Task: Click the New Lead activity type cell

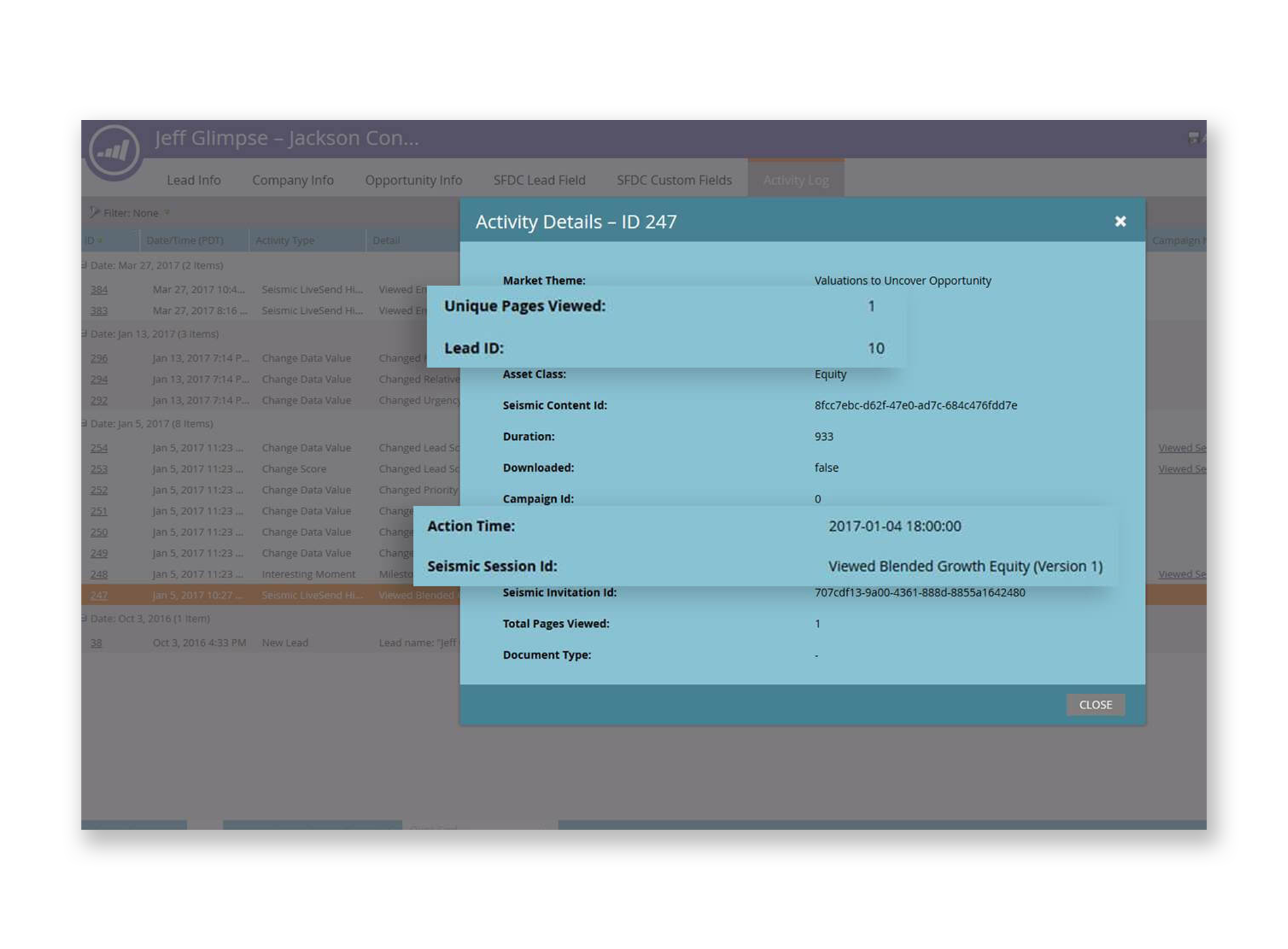Action: 285,643
